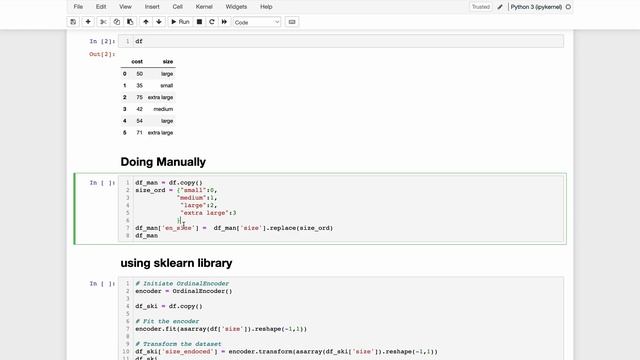This screenshot has height=360, width=640.
Task: Click the cost value 75 cell
Action: (140, 98)
